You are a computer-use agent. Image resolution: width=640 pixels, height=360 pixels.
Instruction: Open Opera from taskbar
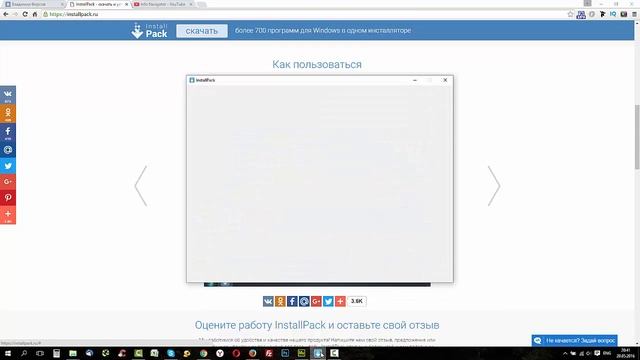click(x=236, y=353)
